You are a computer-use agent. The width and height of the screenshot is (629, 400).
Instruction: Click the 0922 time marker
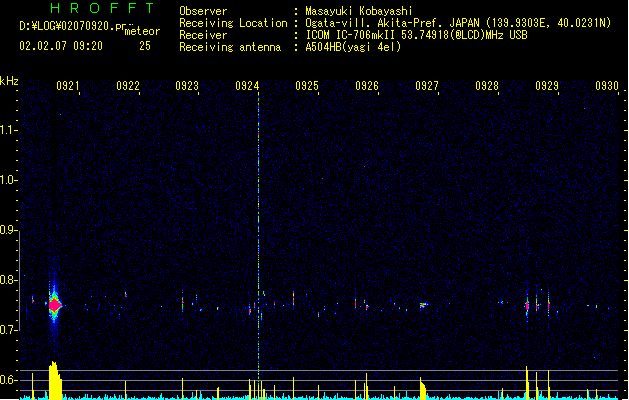coord(128,85)
